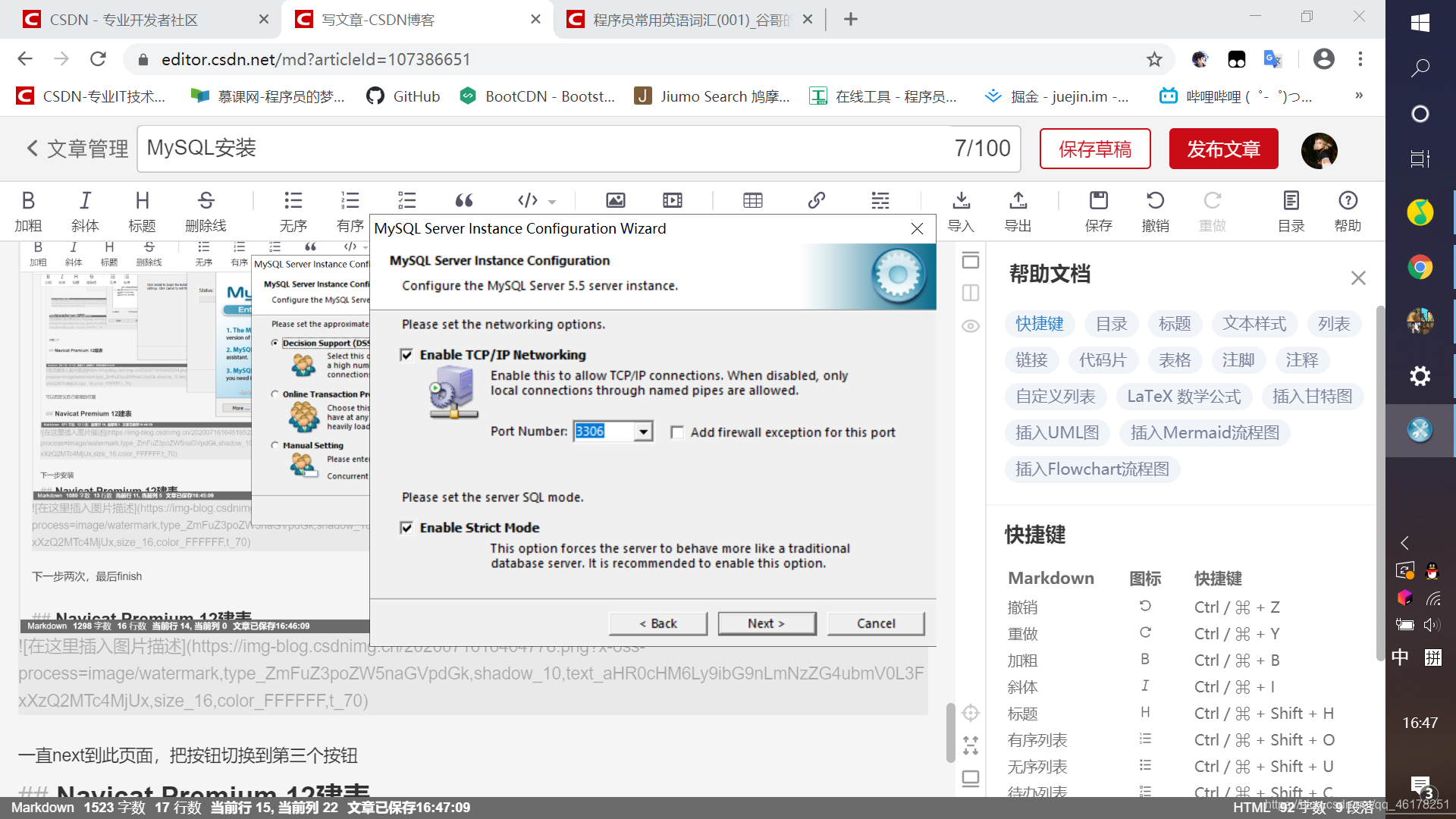Insert heading with 标题 tool

point(142,211)
